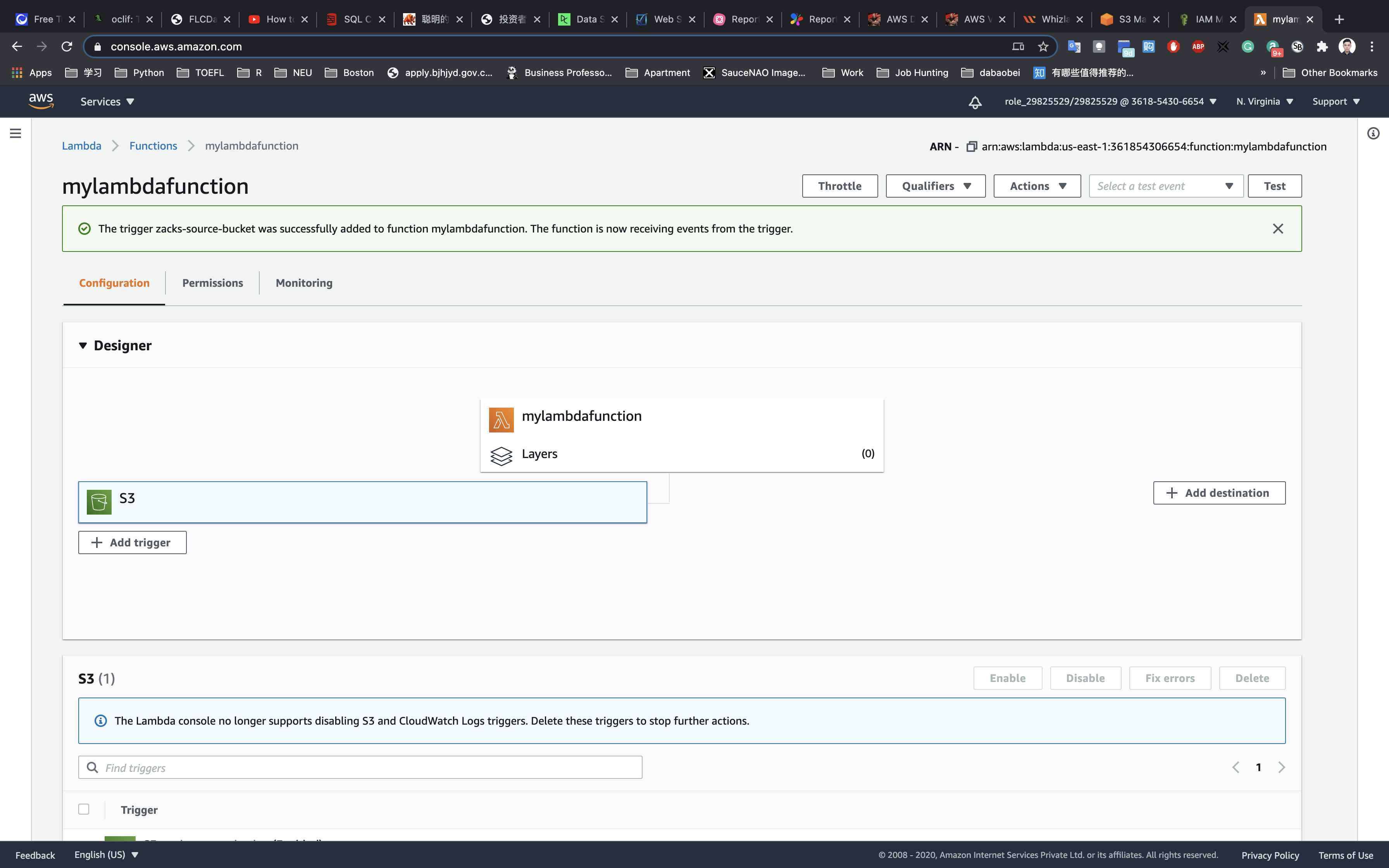Switch to the Permissions tab
1389x868 pixels.
click(x=212, y=283)
